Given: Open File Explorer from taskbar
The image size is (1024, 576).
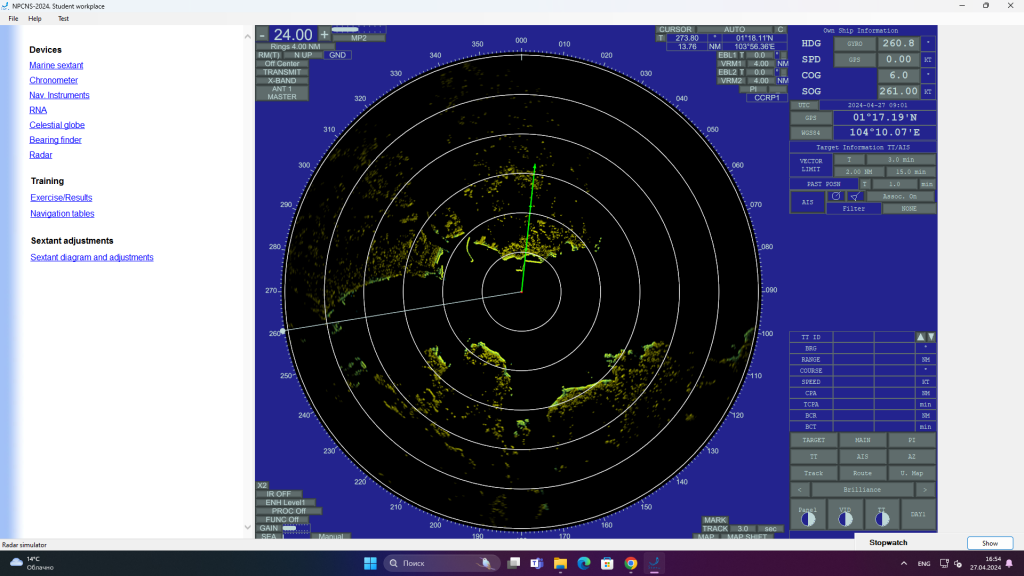Looking at the screenshot, I should [560, 563].
